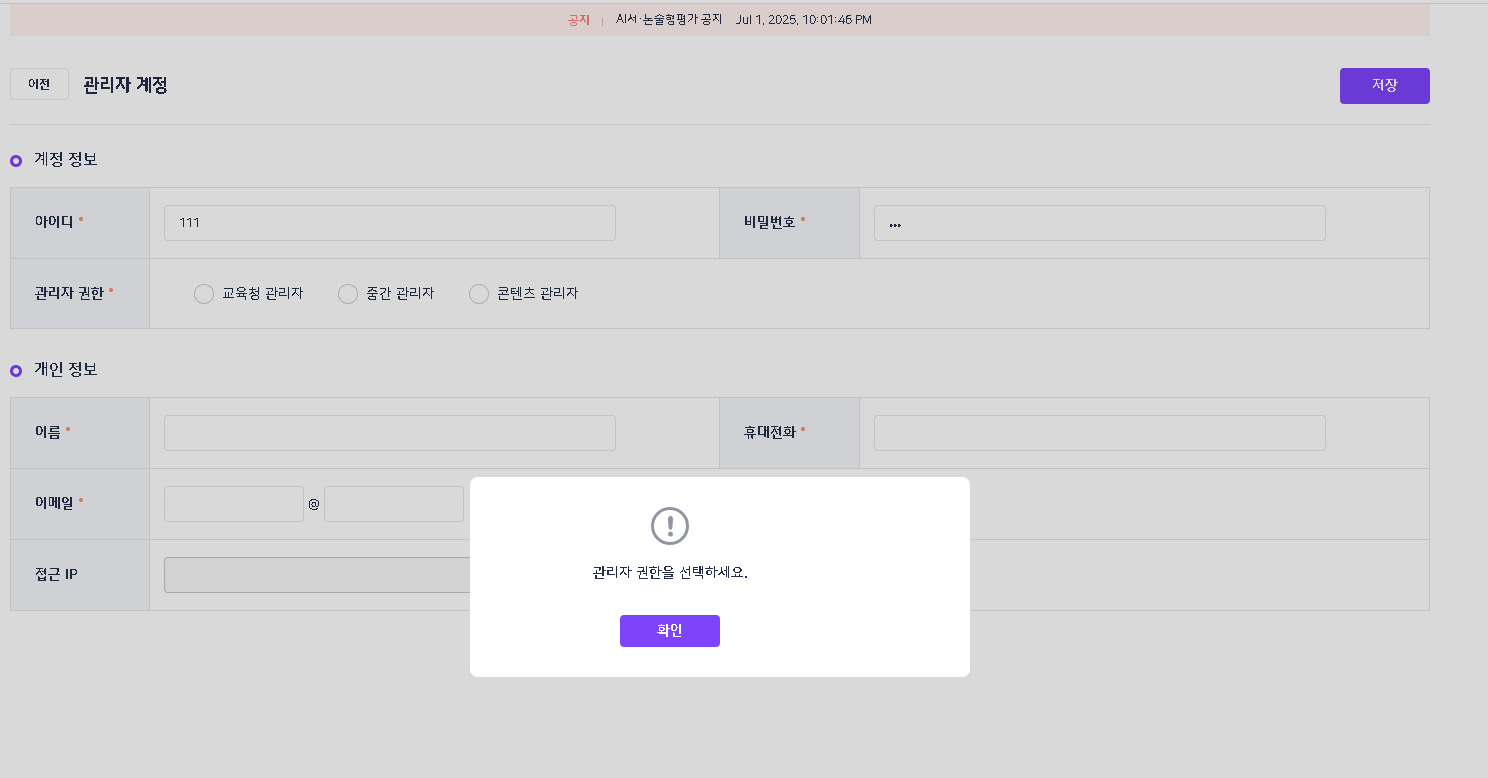Viewport: 1488px width, 778px height.
Task: Click the email domain field after @
Action: coord(394,504)
